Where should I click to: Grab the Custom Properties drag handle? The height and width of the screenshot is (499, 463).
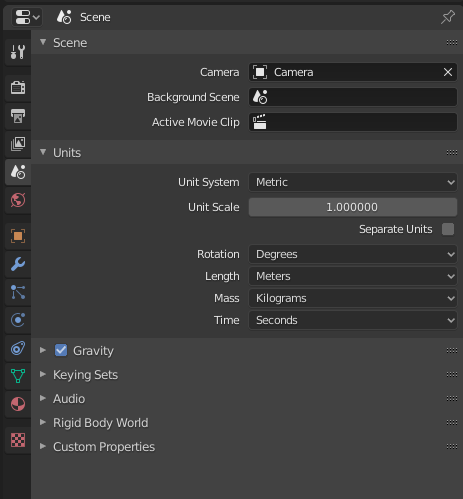(452, 446)
